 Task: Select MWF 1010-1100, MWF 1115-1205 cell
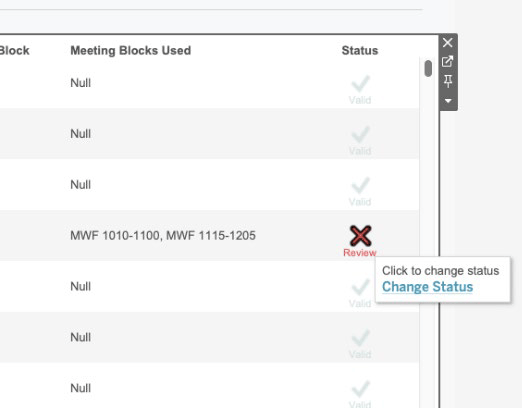pyautogui.click(x=163, y=235)
